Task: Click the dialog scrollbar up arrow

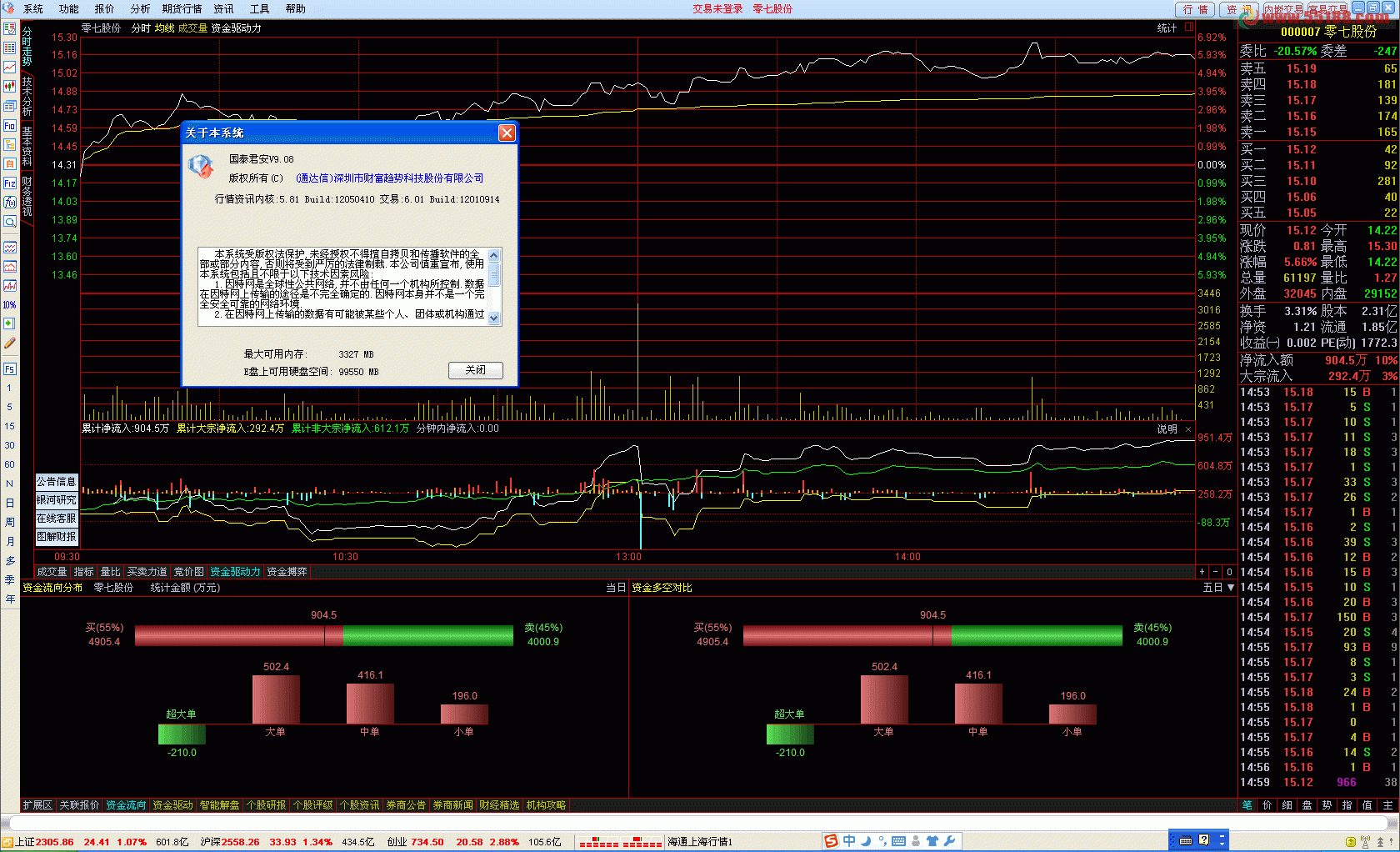Action: pyautogui.click(x=494, y=255)
